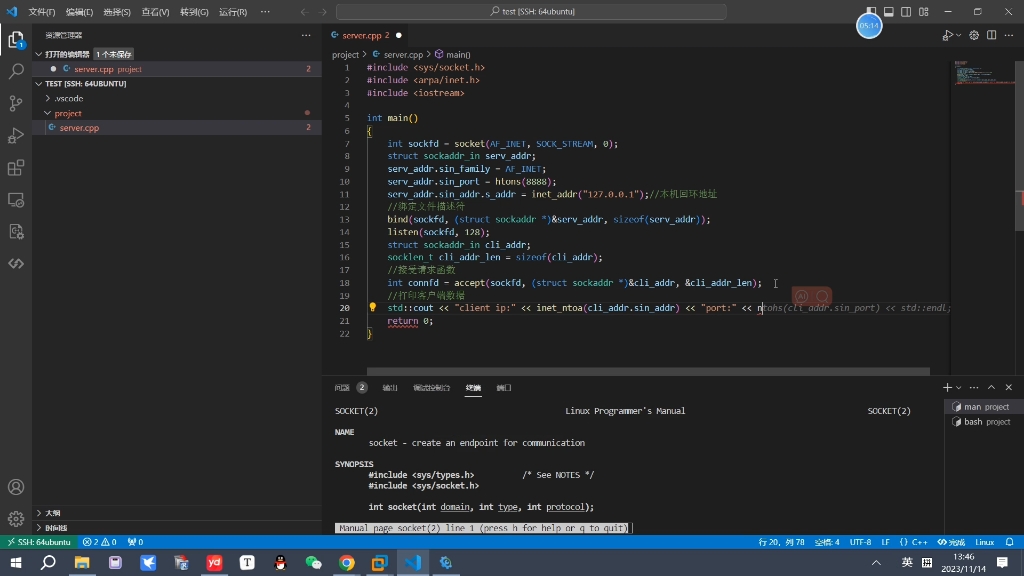Click the notifications bell in status bar
This screenshot has height=576, width=1024.
1010,542
